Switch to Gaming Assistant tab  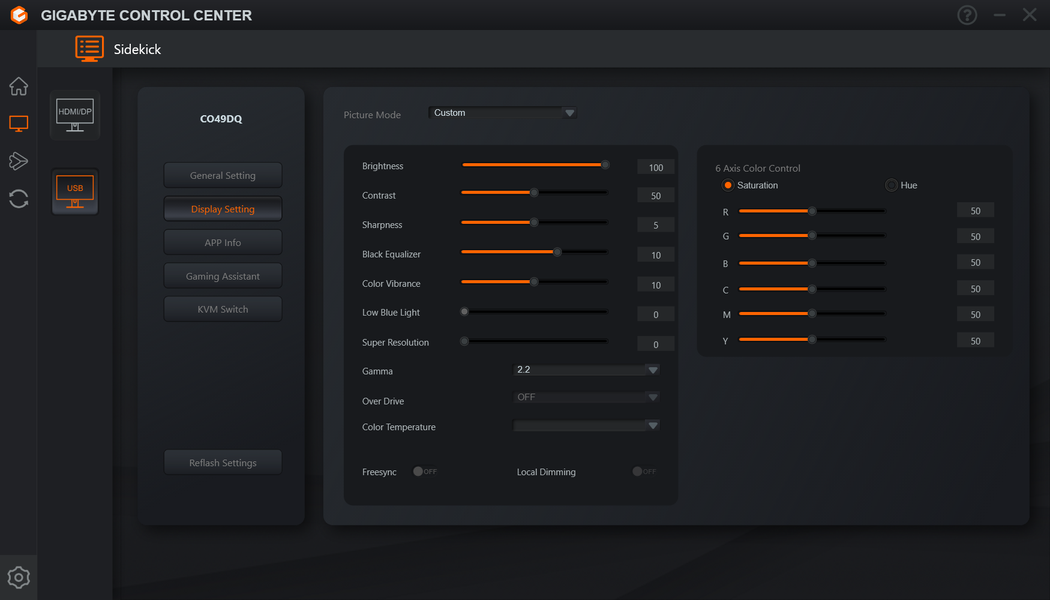click(x=223, y=276)
